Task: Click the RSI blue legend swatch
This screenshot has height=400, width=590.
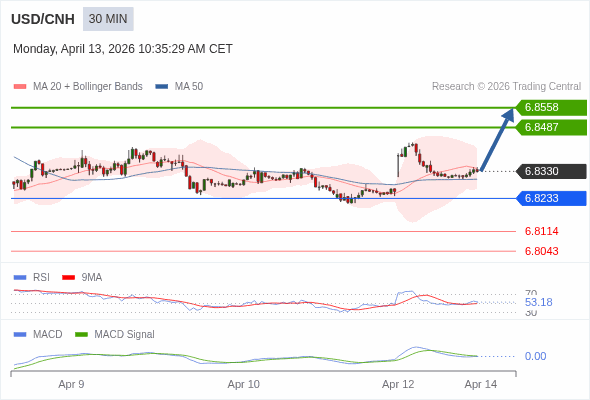Action: click(x=20, y=277)
